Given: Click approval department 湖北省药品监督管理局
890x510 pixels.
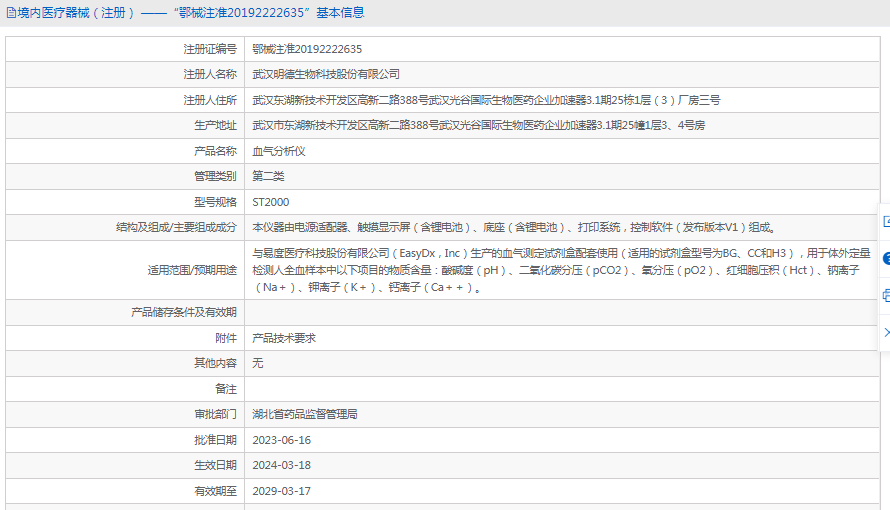Looking at the screenshot, I should (x=304, y=414).
